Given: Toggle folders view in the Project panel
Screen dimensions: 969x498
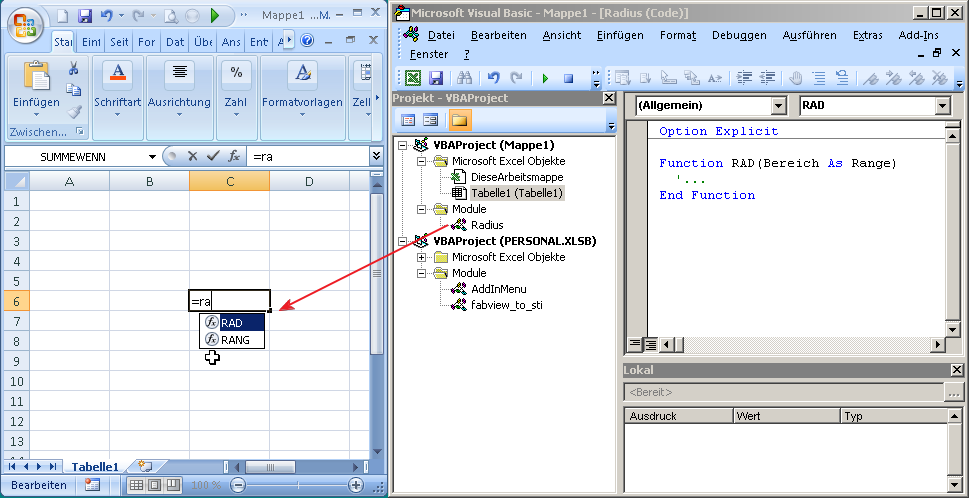Looking at the screenshot, I should click(459, 120).
